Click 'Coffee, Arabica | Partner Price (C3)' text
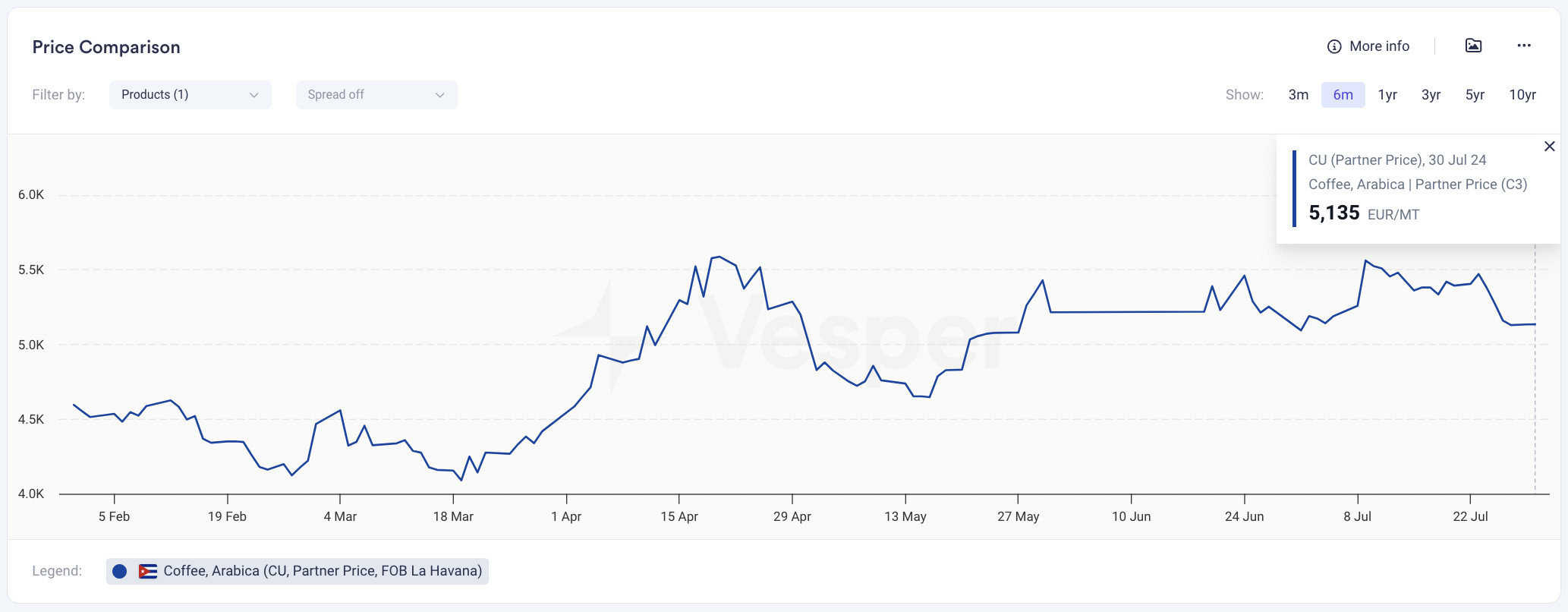1568x612 pixels. point(1418,185)
